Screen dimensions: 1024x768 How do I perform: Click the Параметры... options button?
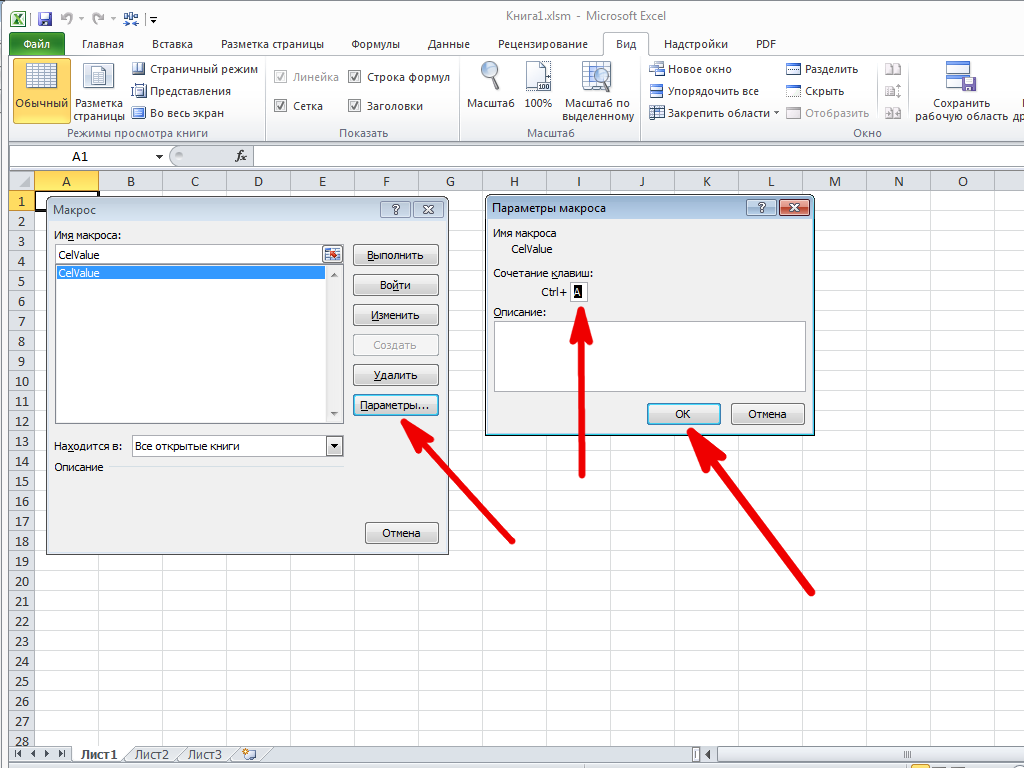tap(395, 405)
